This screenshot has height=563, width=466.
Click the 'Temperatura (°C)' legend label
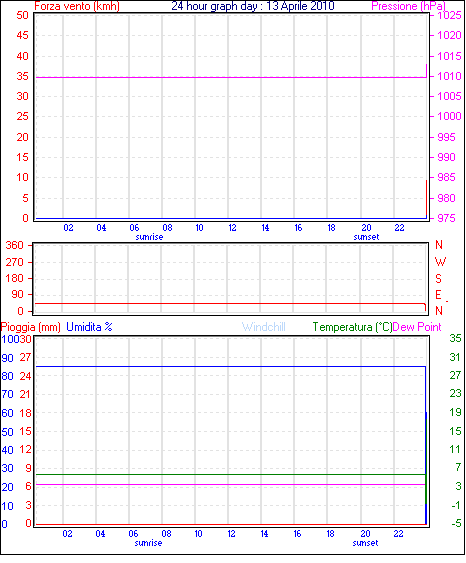coord(352,327)
